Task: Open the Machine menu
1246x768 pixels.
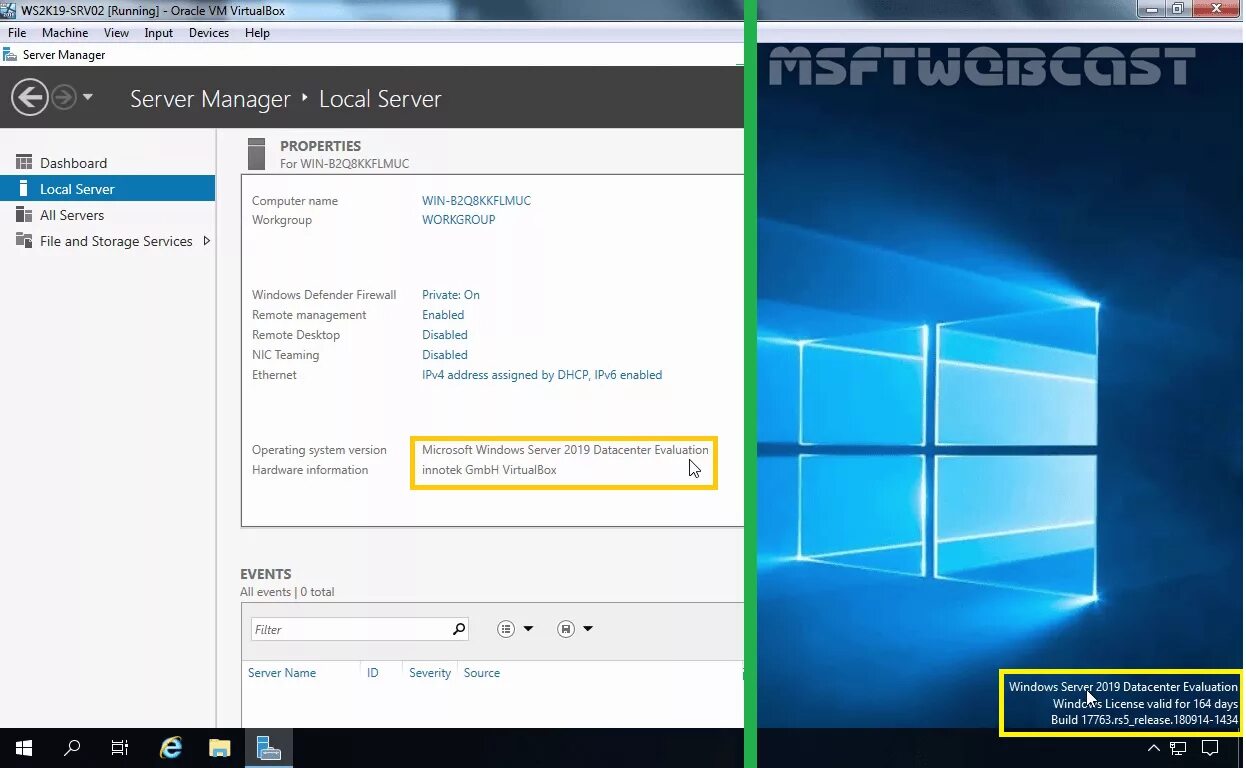Action: [x=65, y=33]
